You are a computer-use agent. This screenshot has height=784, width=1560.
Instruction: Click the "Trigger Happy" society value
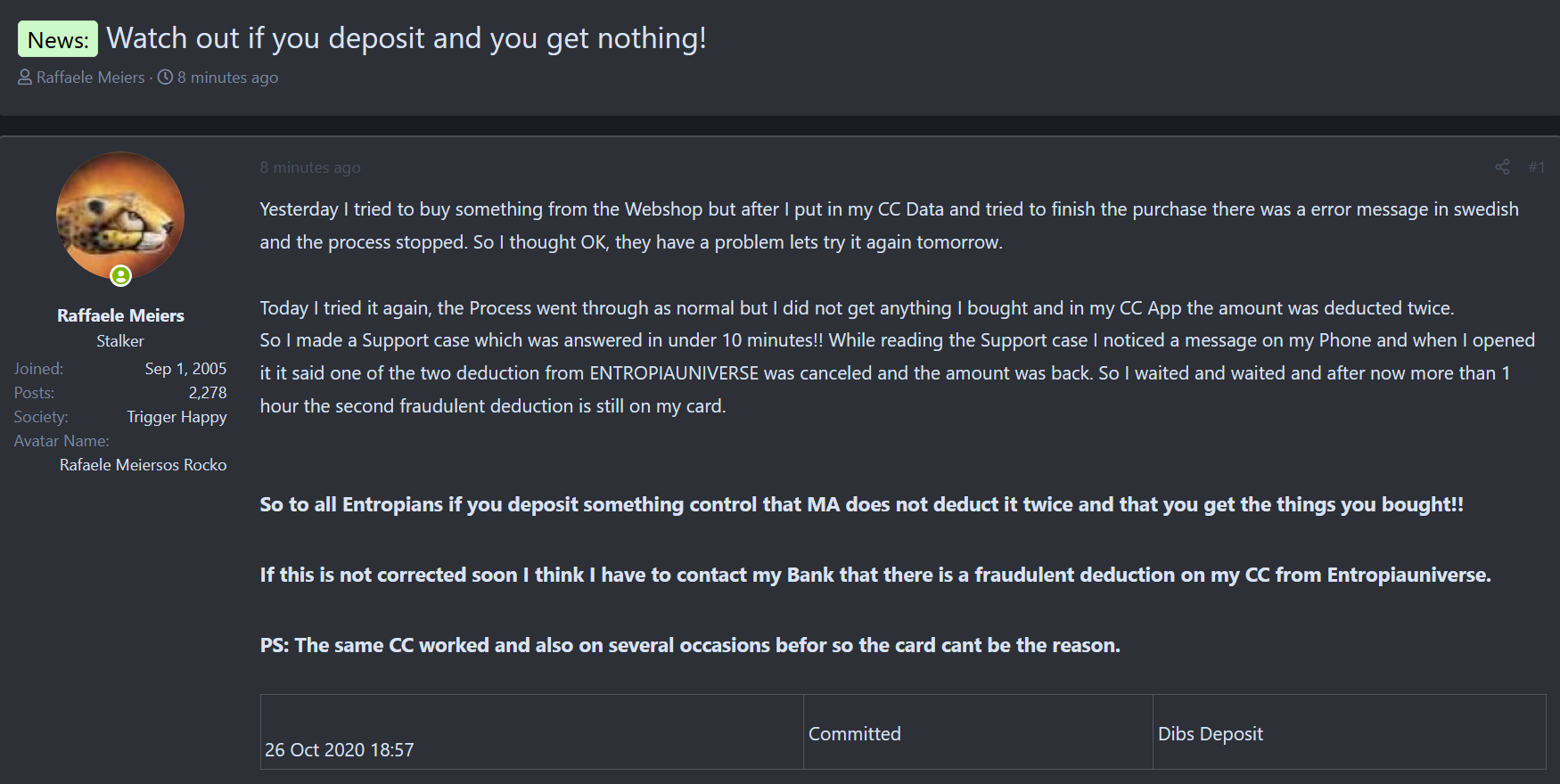pyautogui.click(x=177, y=417)
